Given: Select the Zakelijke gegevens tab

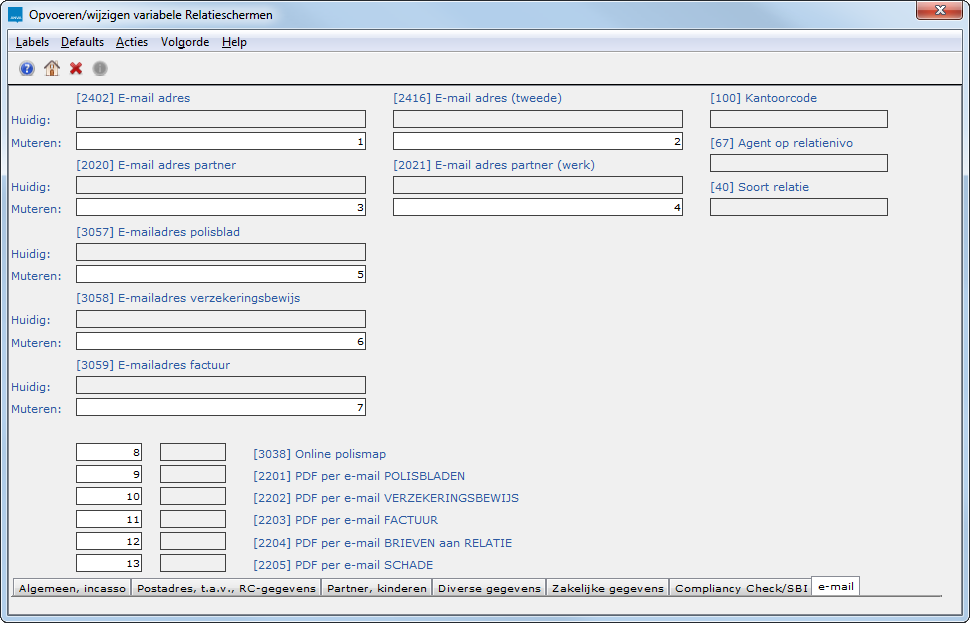Looking at the screenshot, I should 606,588.
